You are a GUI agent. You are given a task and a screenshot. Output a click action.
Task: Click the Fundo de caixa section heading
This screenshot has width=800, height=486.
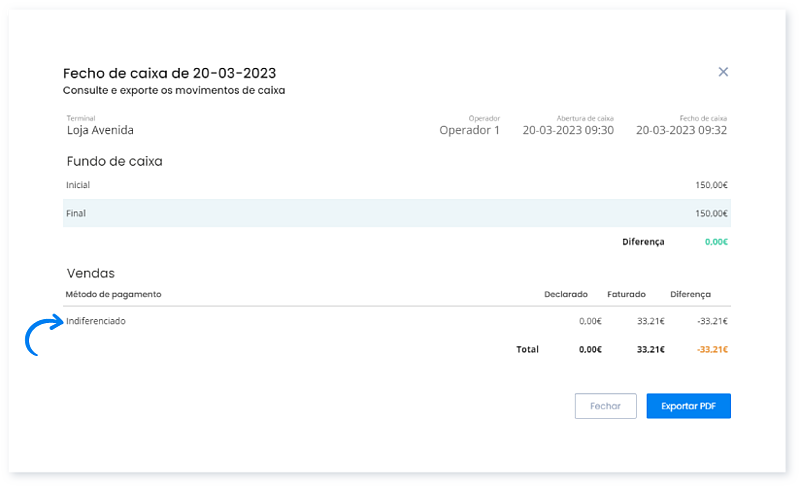tap(114, 161)
